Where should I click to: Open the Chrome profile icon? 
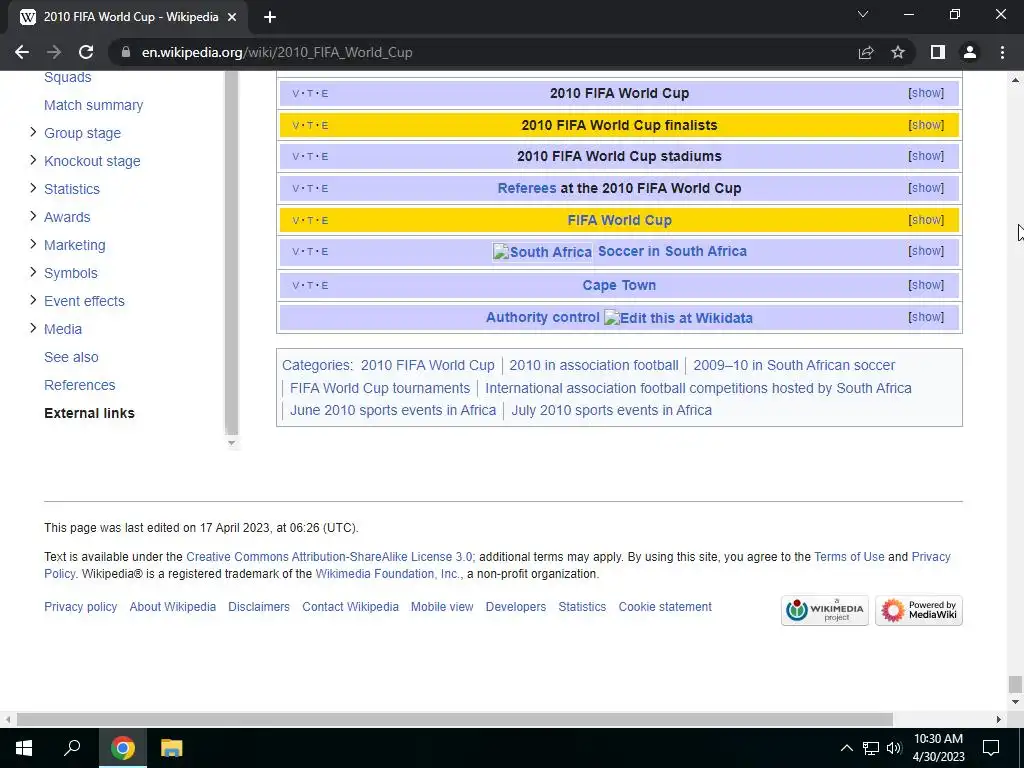tap(970, 52)
